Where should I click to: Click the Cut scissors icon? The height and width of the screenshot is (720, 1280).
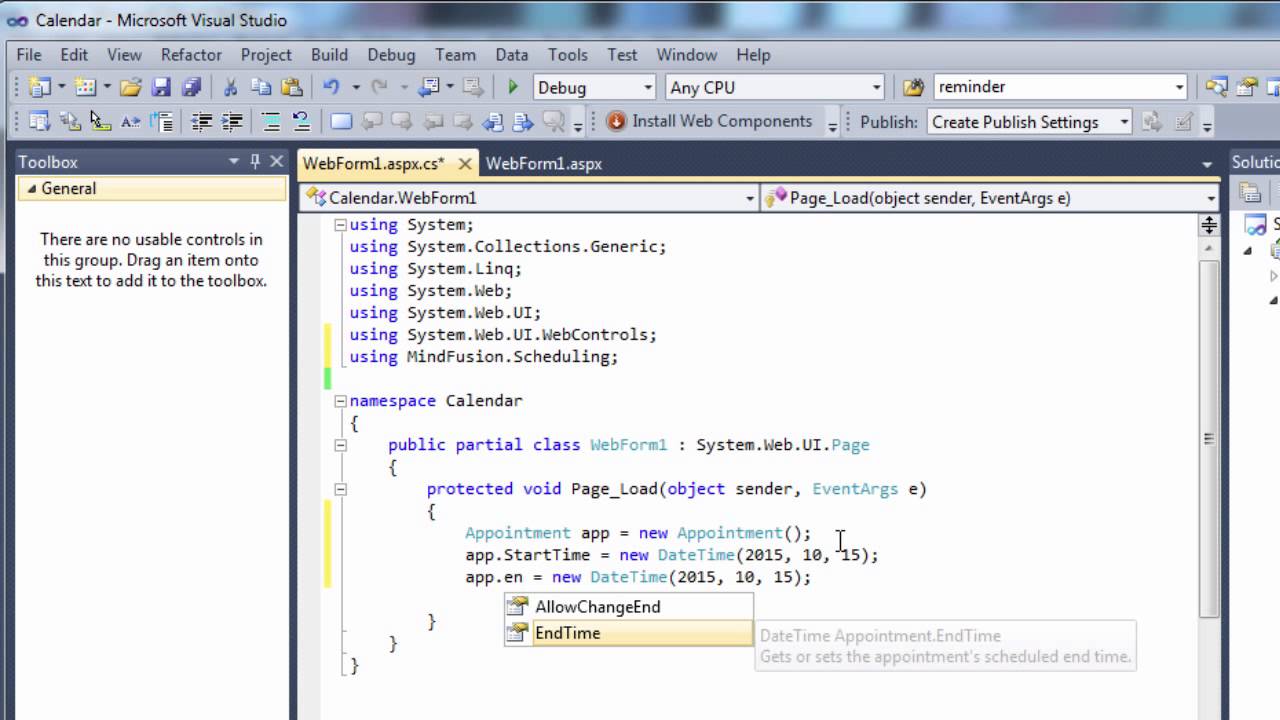tap(231, 87)
